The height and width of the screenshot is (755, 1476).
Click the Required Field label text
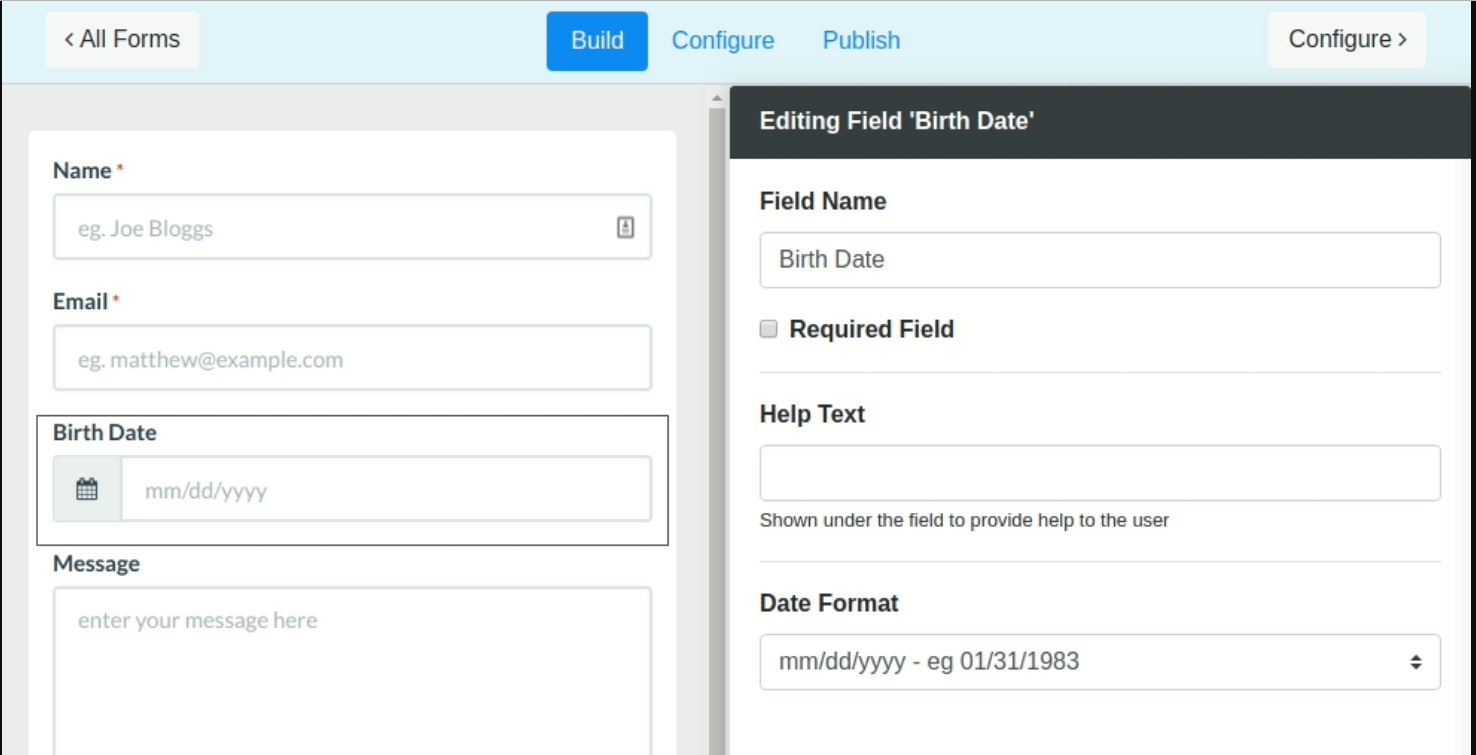coord(871,329)
